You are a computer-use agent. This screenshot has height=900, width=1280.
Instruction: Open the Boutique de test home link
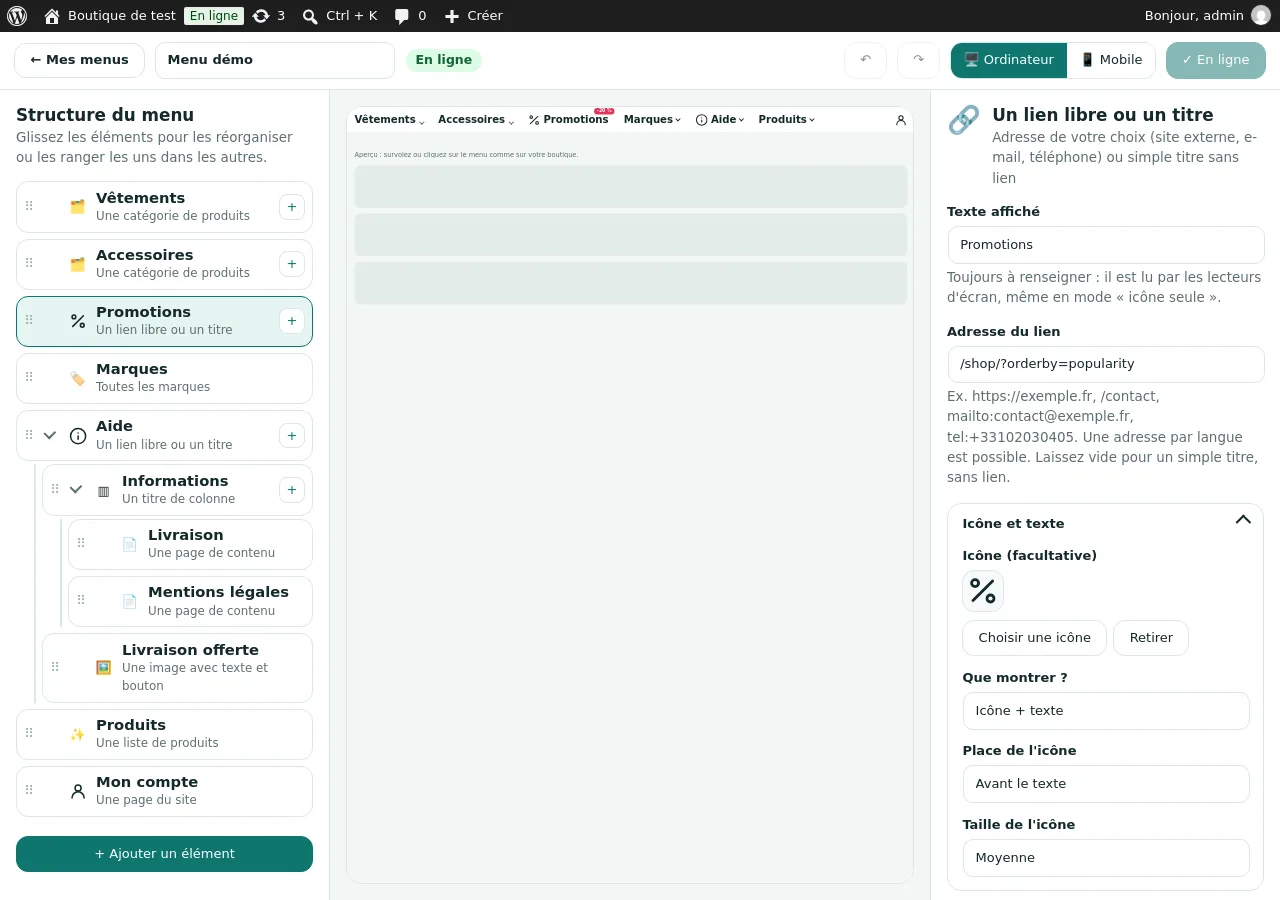coord(110,16)
